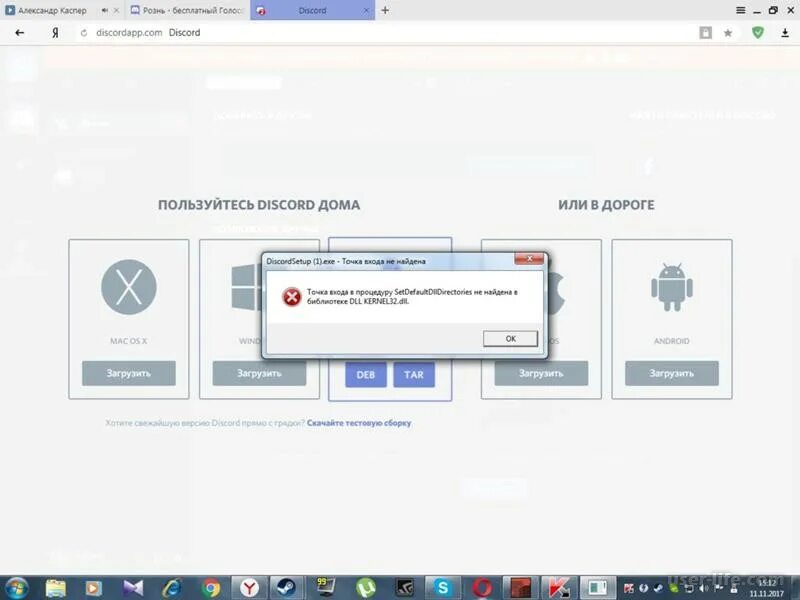Screen dimensions: 800x600
Task: Open the browser downloads arrow
Action: click(785, 33)
